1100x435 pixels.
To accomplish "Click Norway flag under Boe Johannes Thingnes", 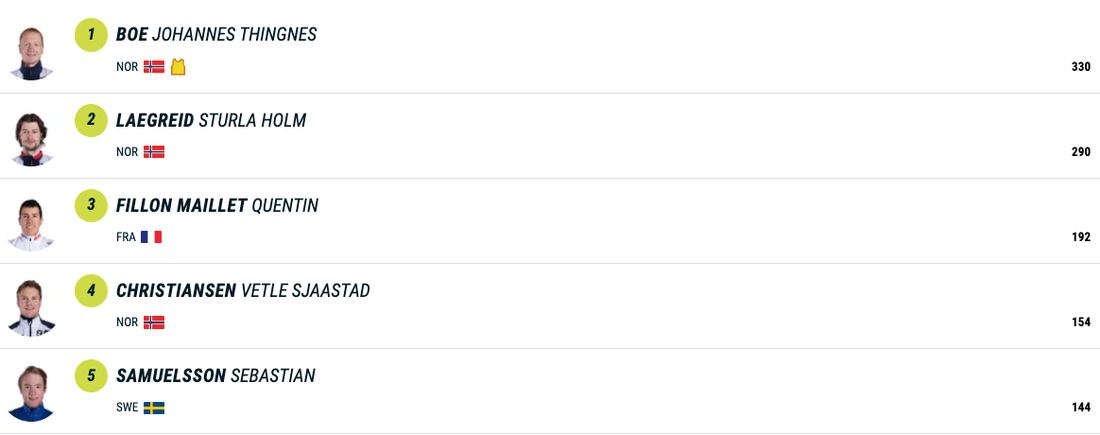I will [x=154, y=67].
